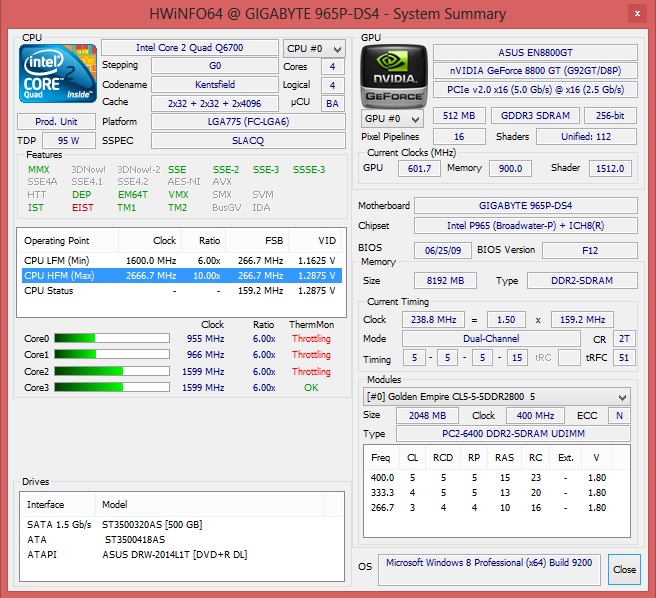Image resolution: width=656 pixels, height=598 pixels.
Task: Click the GeForce 8800 GT GPU name field
Action: click(535, 71)
